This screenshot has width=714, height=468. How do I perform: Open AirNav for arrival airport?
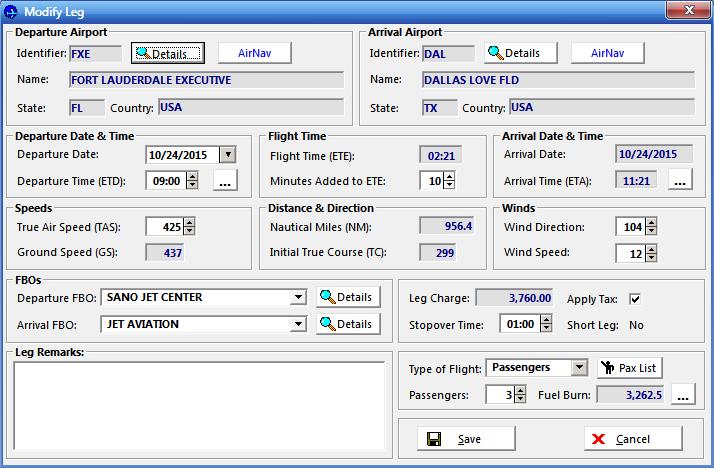[x=607, y=53]
